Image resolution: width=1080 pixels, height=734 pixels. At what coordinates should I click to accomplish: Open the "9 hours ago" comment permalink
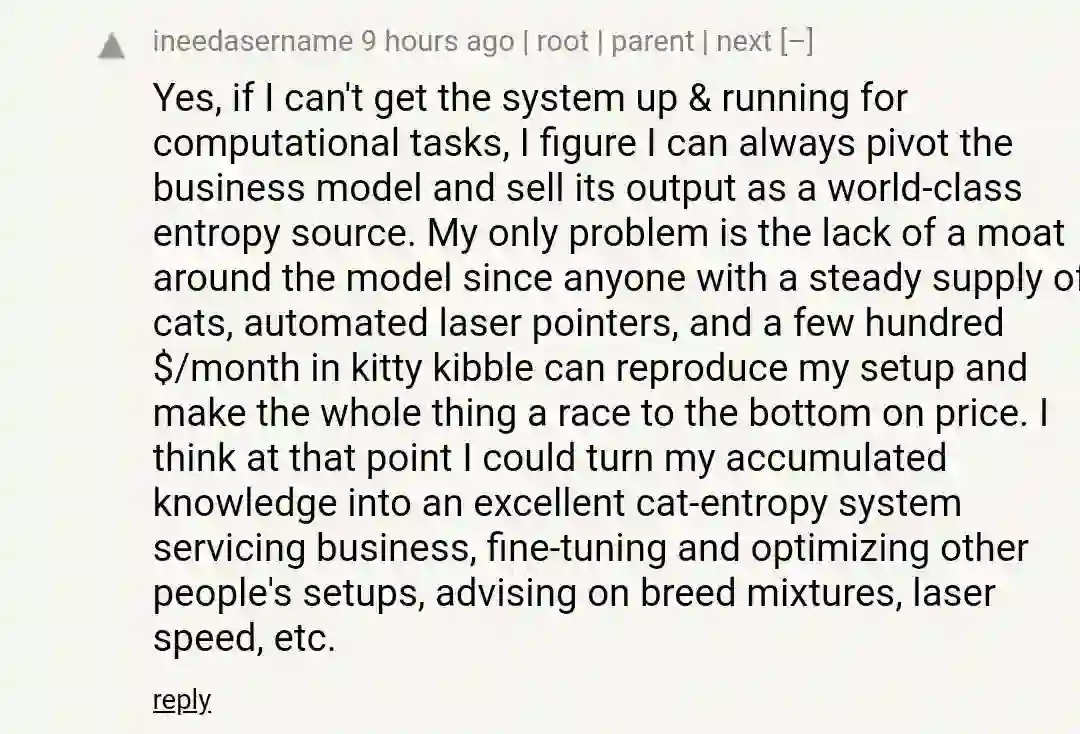pos(437,42)
